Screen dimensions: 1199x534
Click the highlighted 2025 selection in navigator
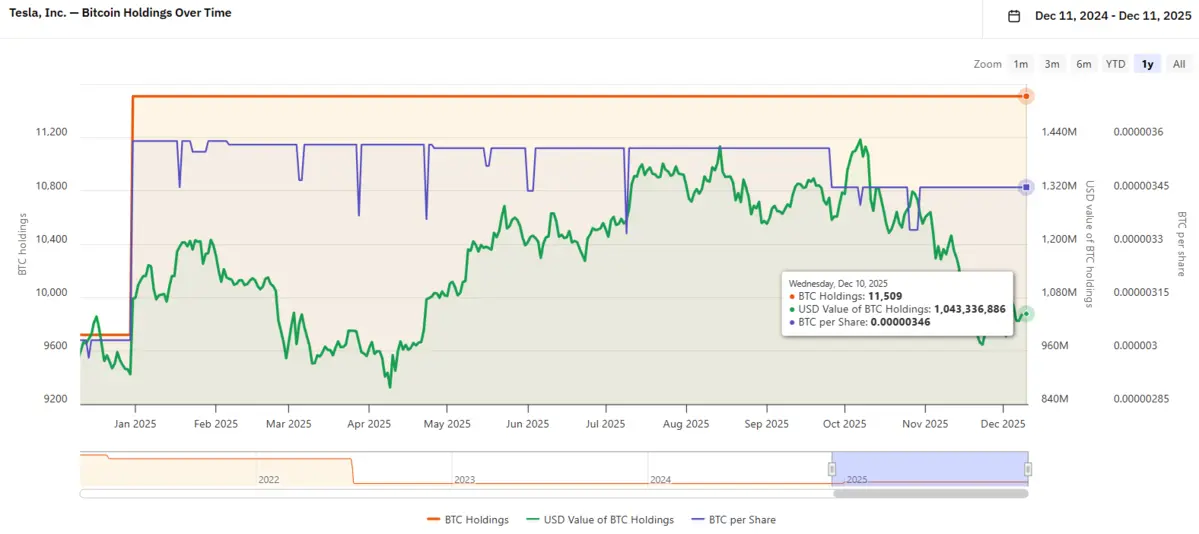[930, 469]
